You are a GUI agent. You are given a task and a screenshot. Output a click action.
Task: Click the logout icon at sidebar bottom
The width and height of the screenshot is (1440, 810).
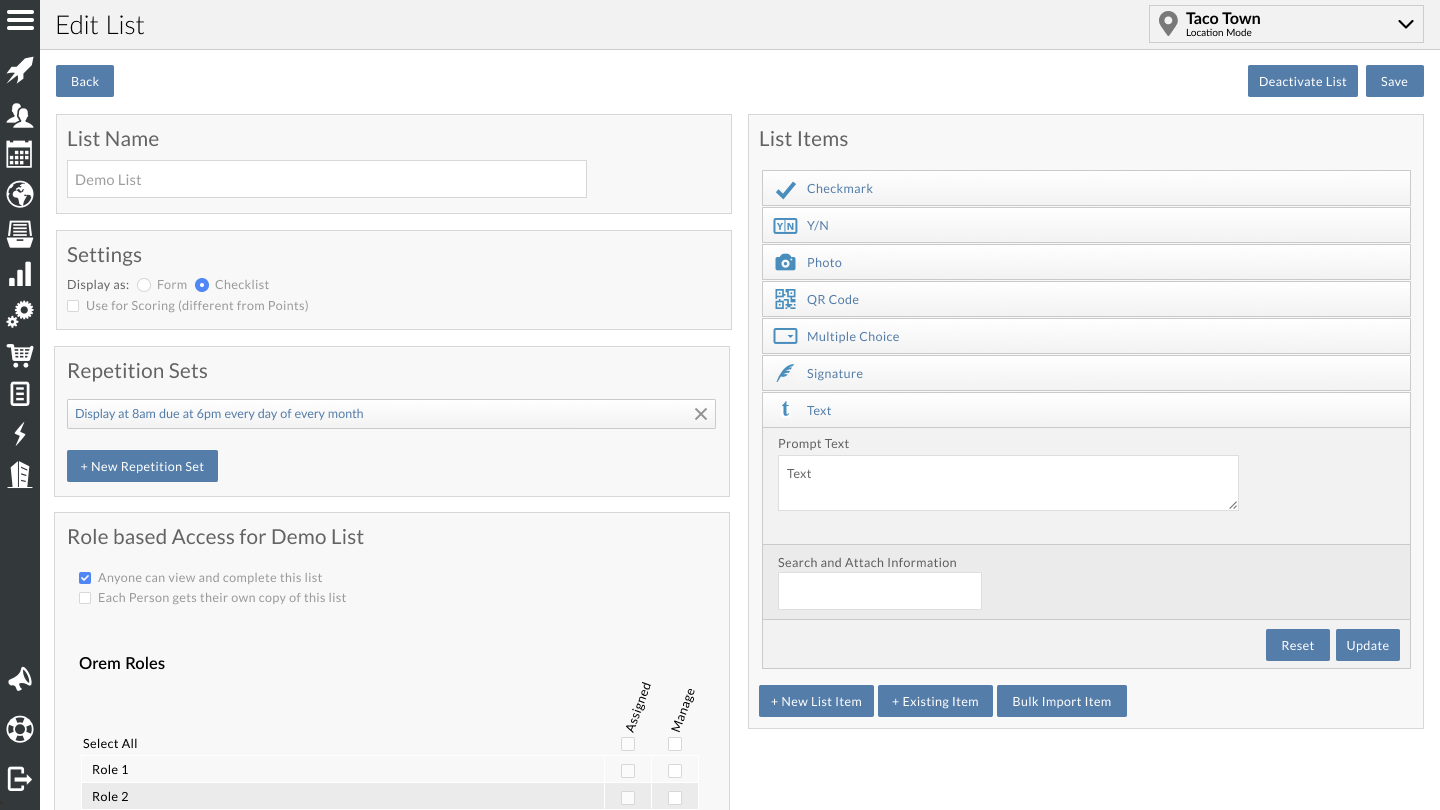[x=20, y=778]
